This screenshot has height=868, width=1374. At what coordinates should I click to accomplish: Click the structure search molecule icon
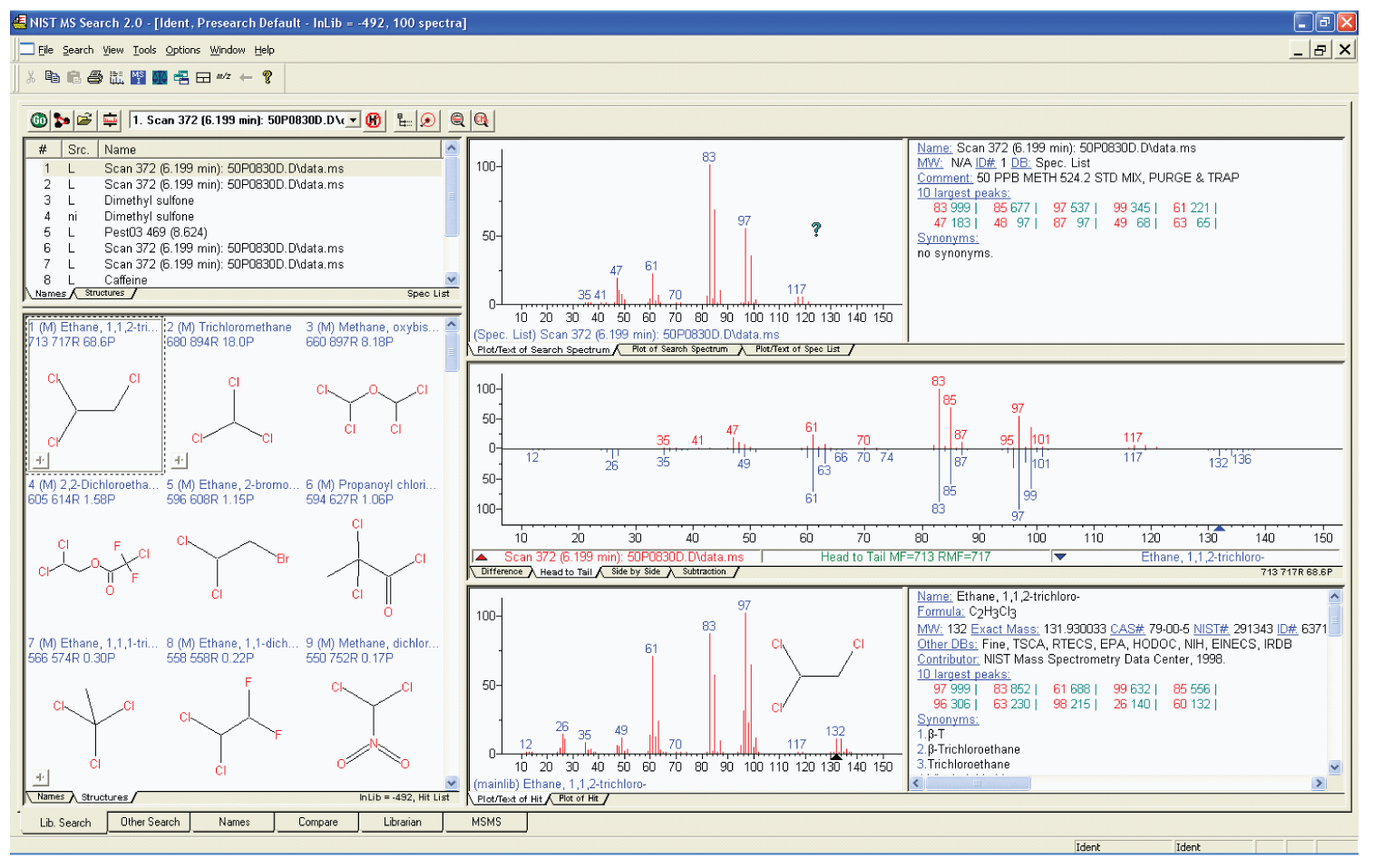click(x=62, y=120)
